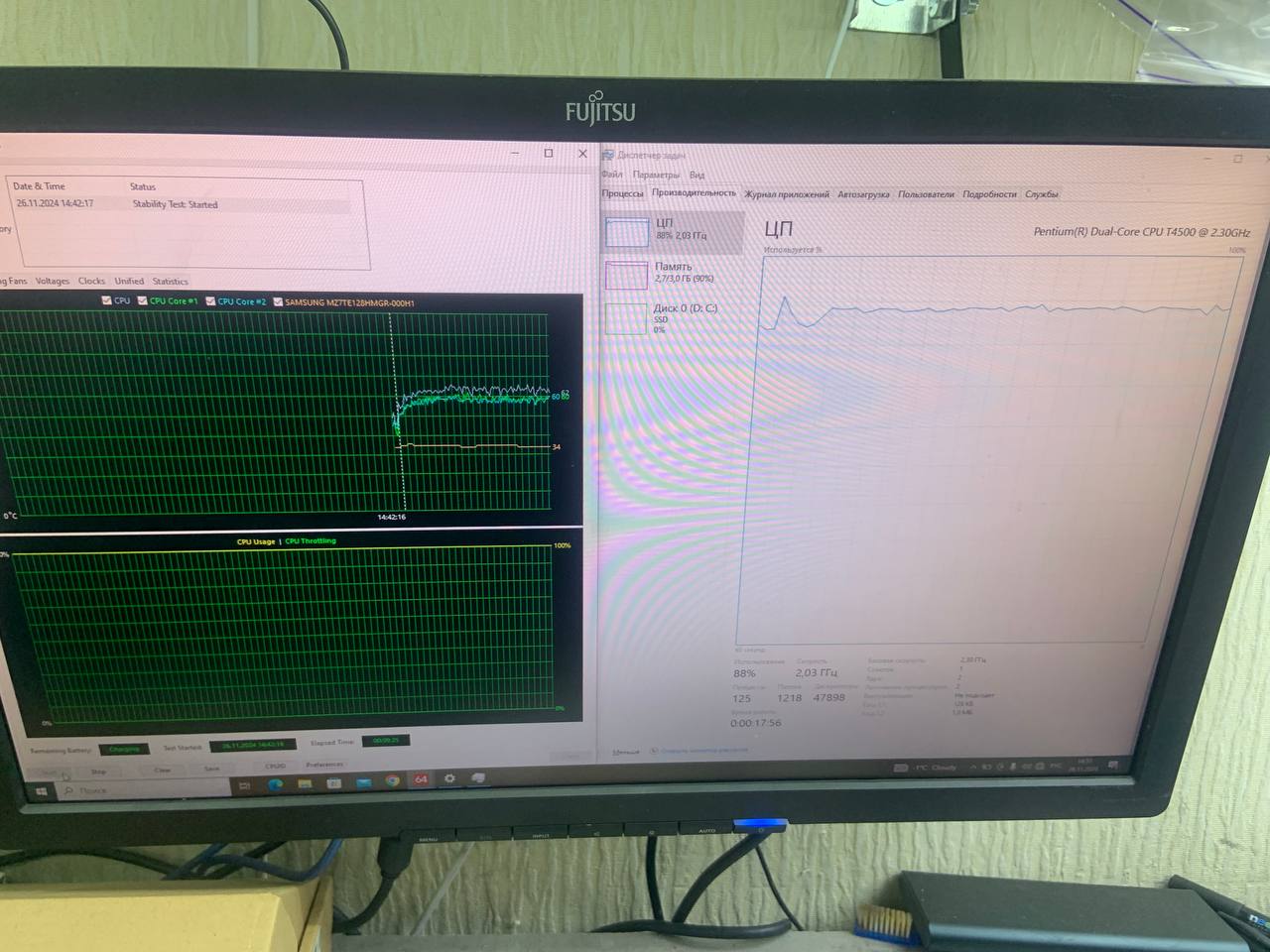The height and width of the screenshot is (952, 1270).
Task: Select the Stability Test Started log row
Action: pyautogui.click(x=183, y=204)
